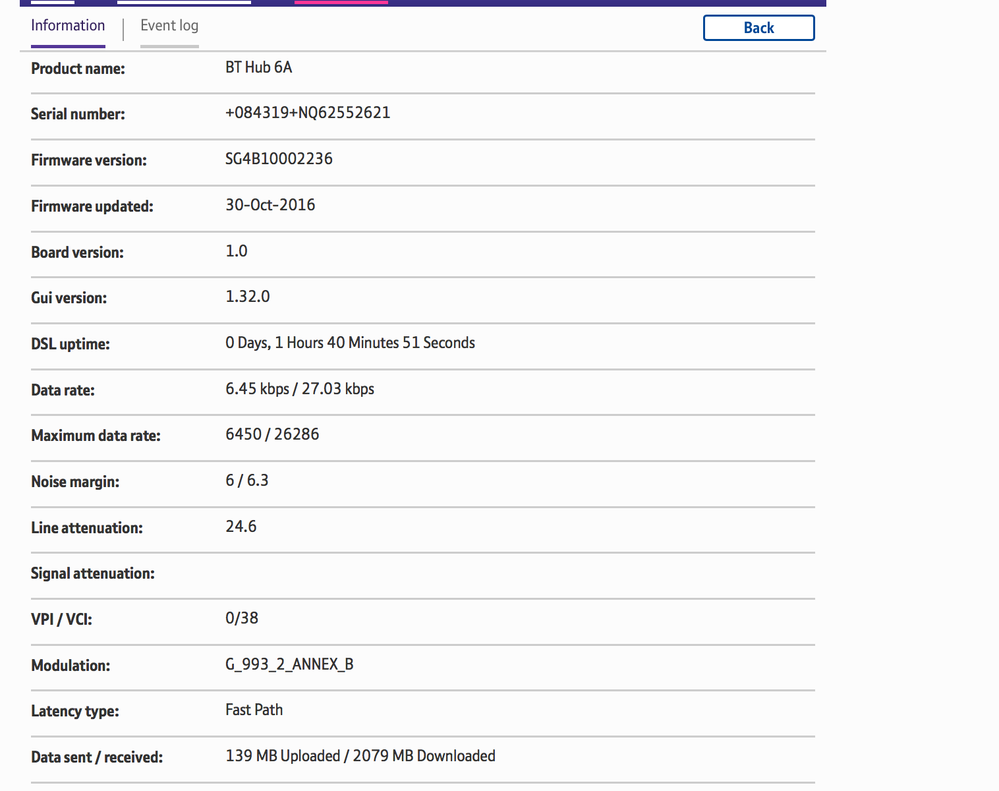Click the 'Latency type:' label
This screenshot has height=791, width=999.
pos(75,711)
